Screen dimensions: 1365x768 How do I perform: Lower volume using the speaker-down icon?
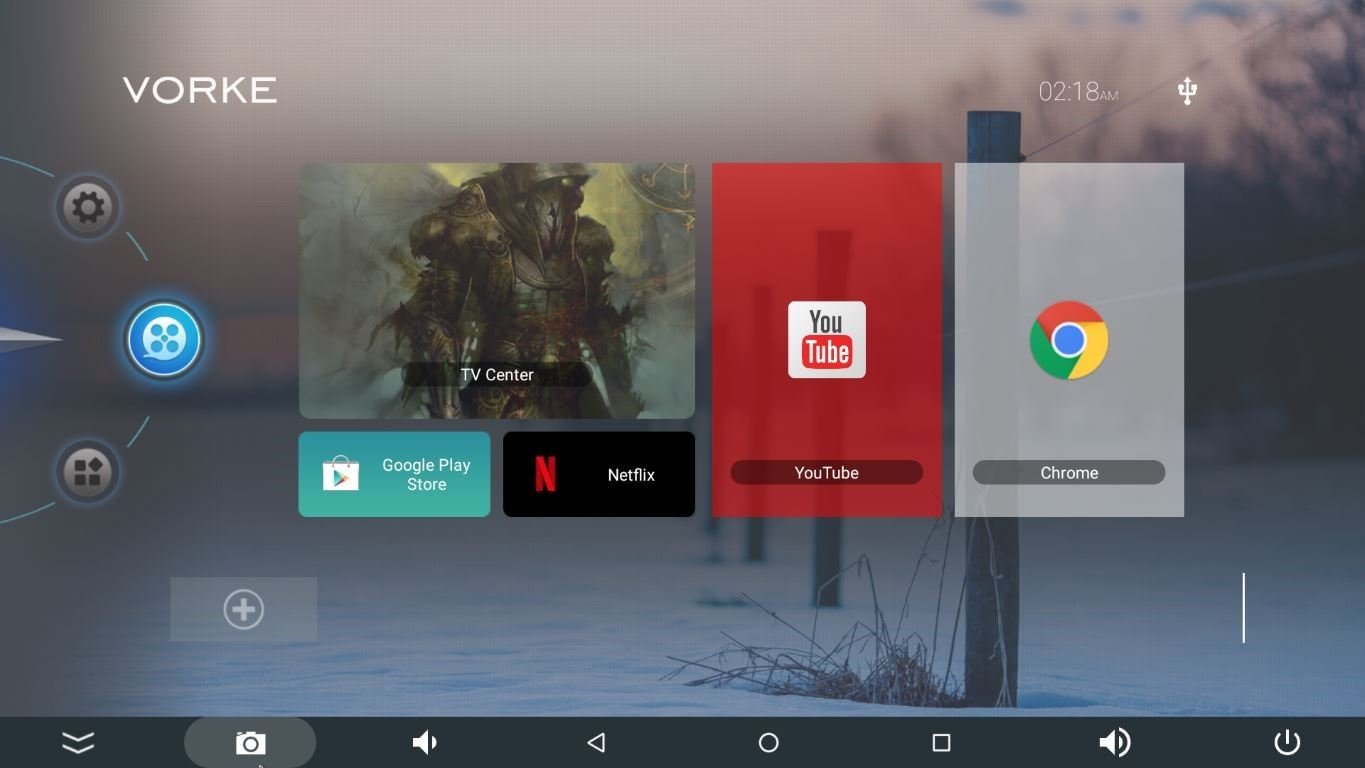click(425, 742)
